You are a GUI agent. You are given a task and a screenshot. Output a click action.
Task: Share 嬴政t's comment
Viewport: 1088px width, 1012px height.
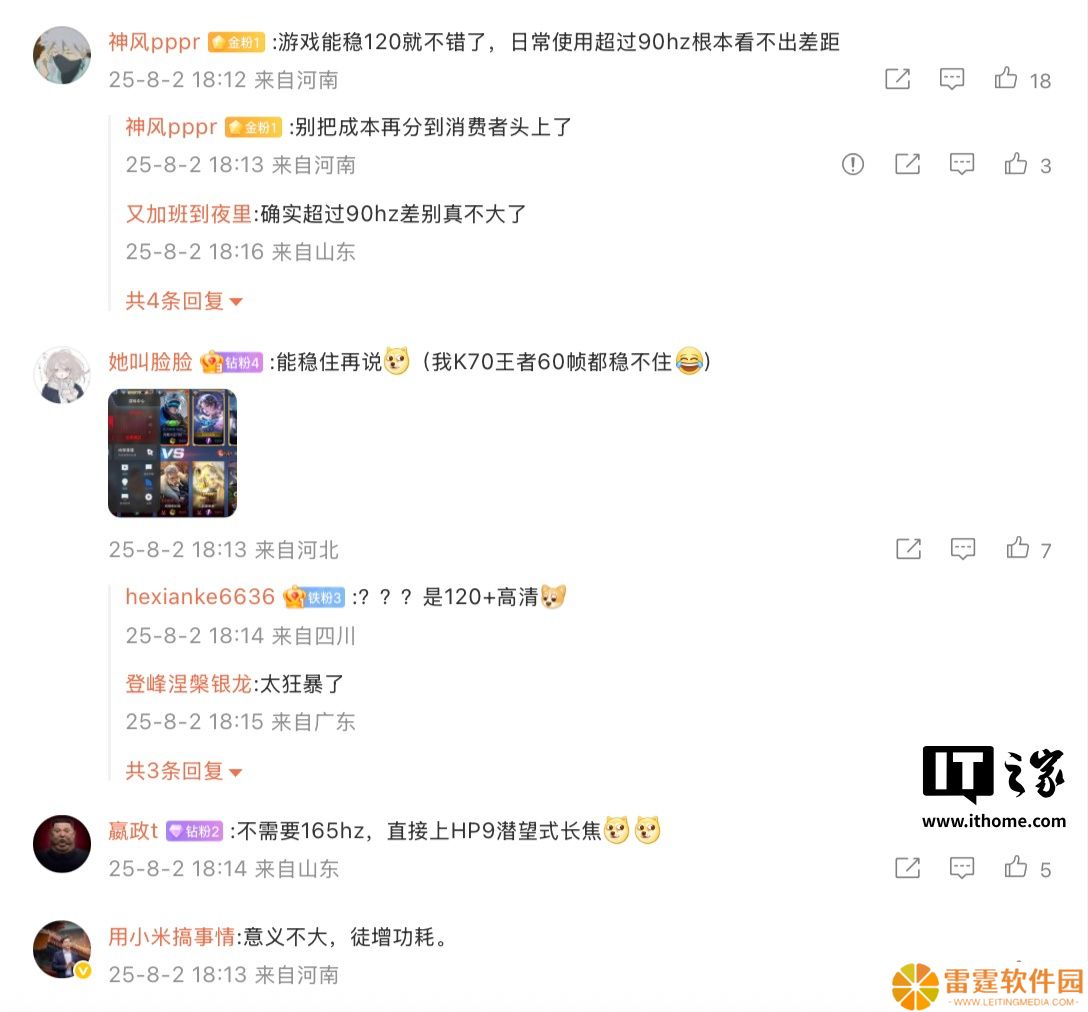[x=907, y=867]
